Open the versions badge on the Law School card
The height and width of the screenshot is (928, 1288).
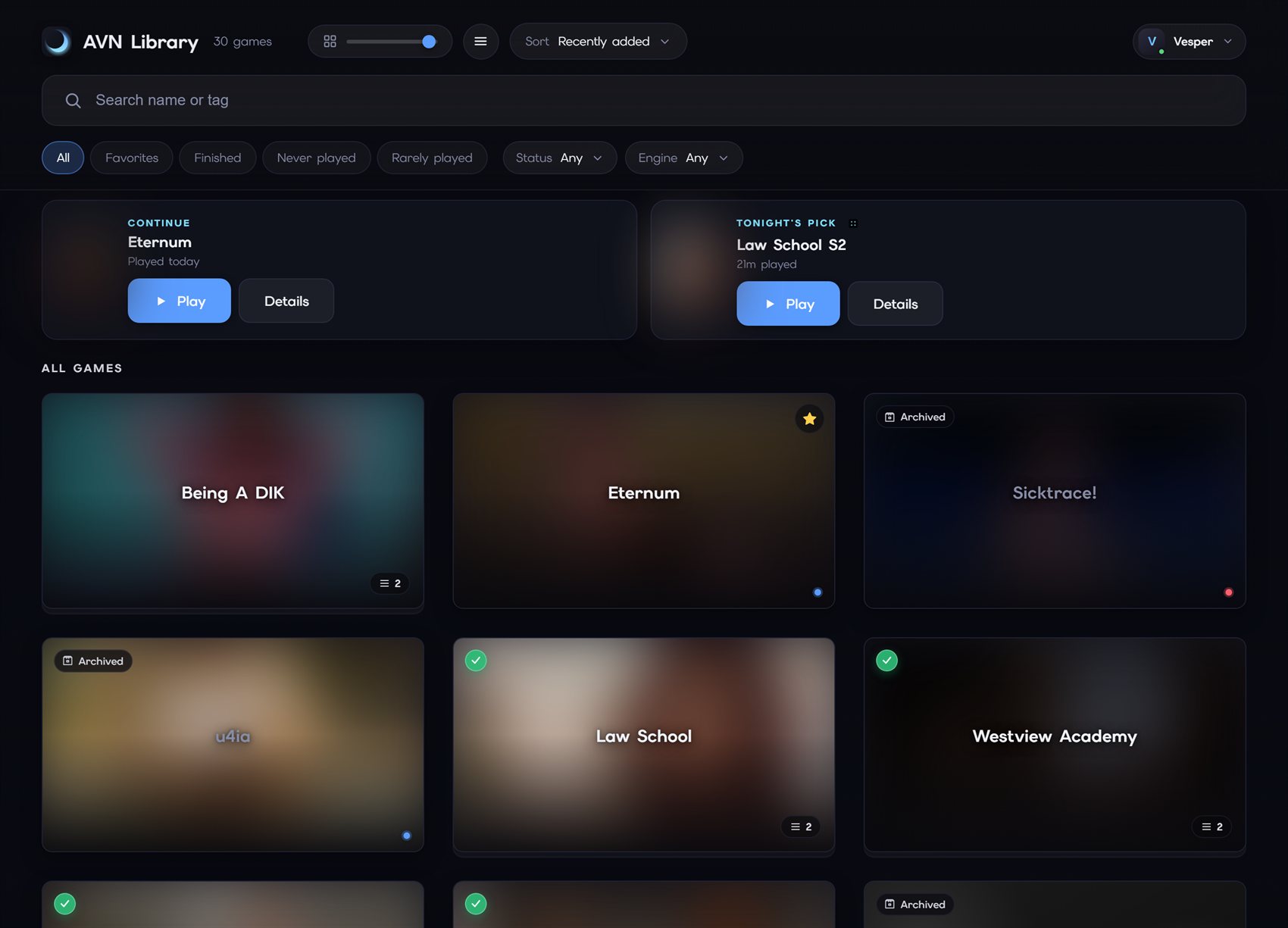[x=801, y=826]
